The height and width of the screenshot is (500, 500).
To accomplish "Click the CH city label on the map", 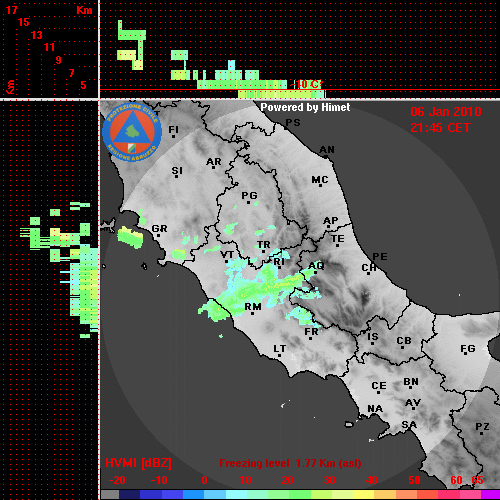I will click(x=369, y=268).
